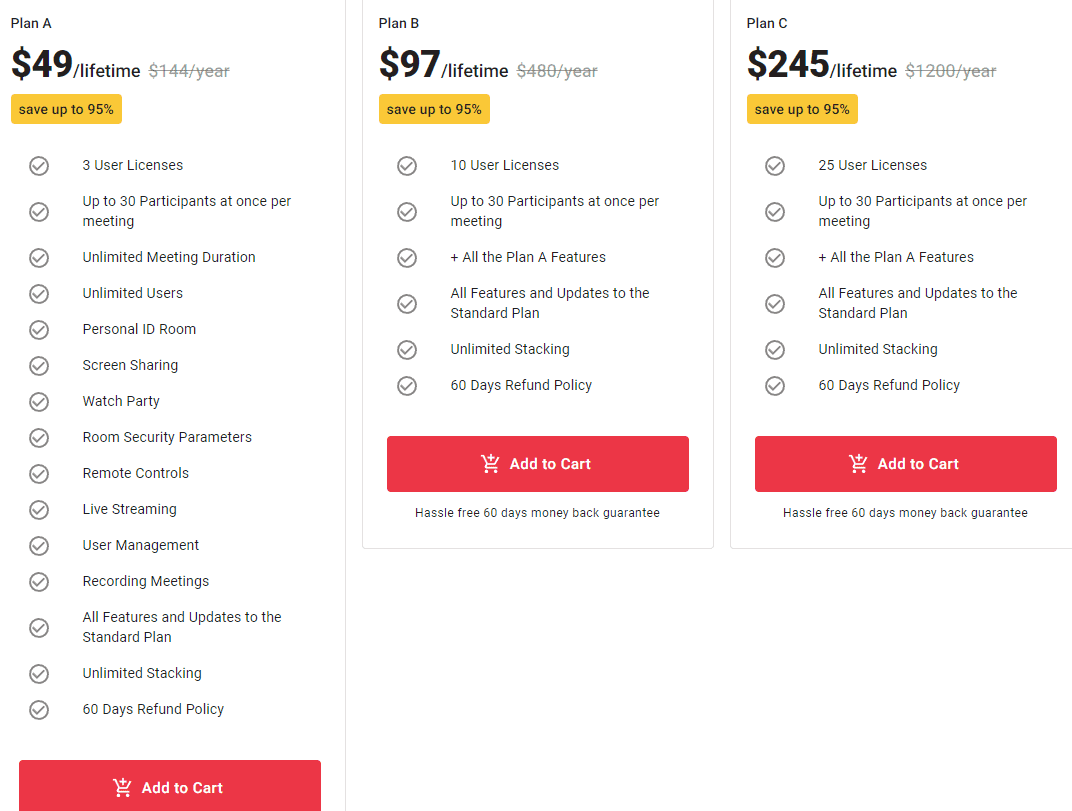Viewport: 1072px width, 811px height.
Task: Click Plan B save up to 95% badge
Action: [434, 109]
